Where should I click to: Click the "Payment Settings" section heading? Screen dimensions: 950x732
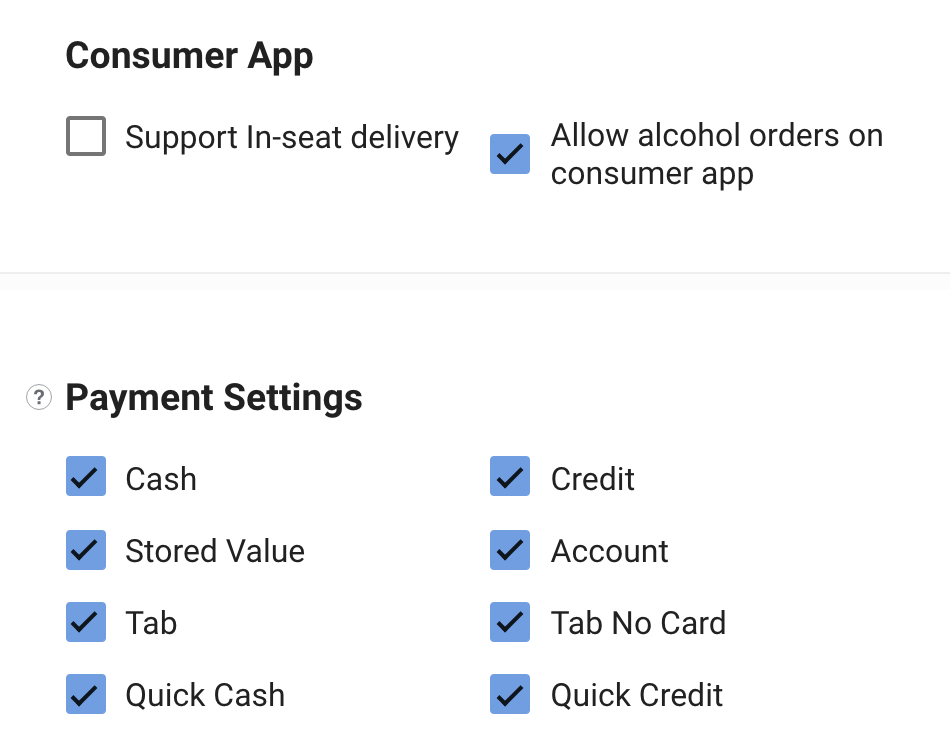click(214, 398)
